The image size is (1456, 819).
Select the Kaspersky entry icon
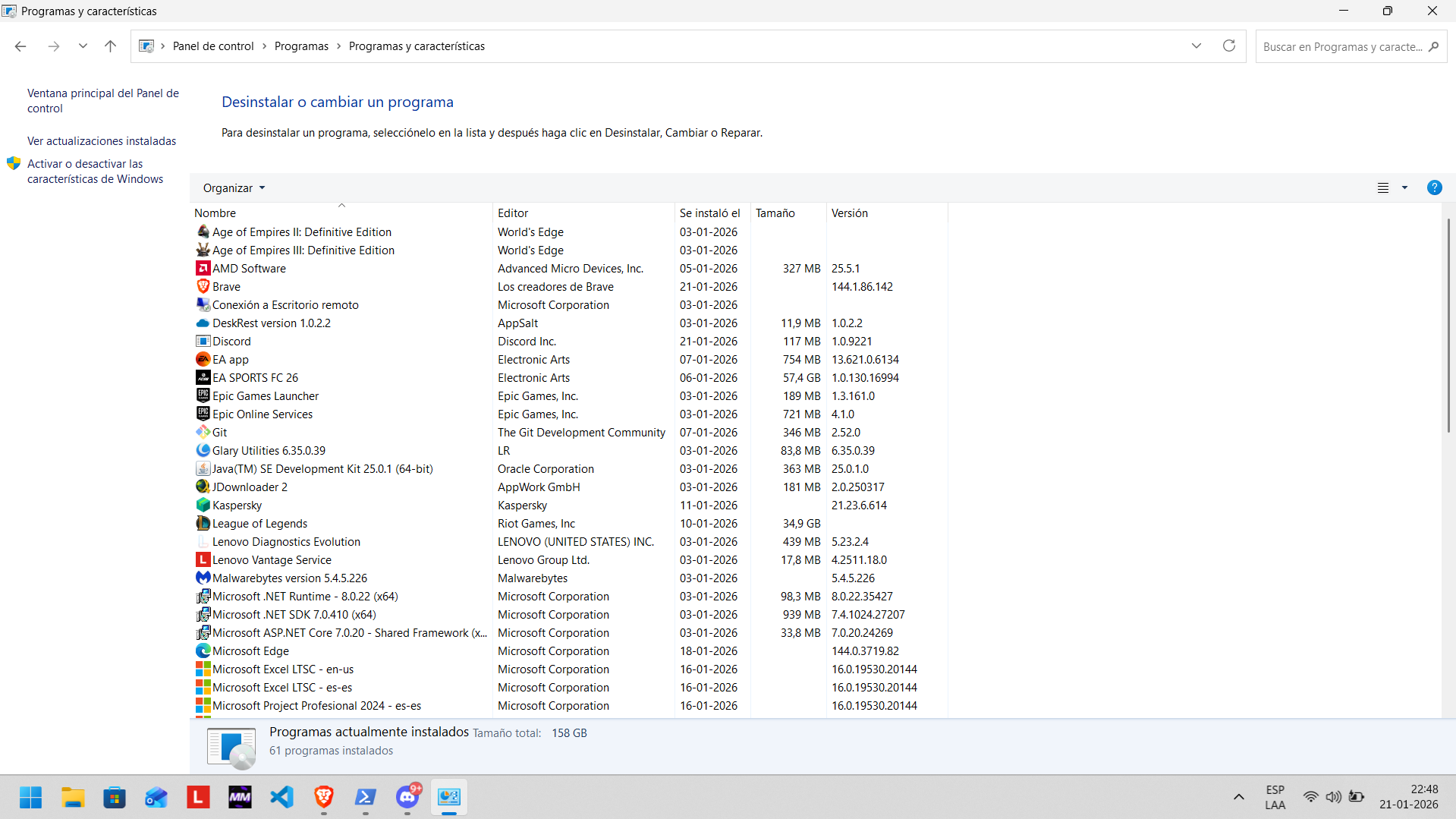tap(203, 506)
